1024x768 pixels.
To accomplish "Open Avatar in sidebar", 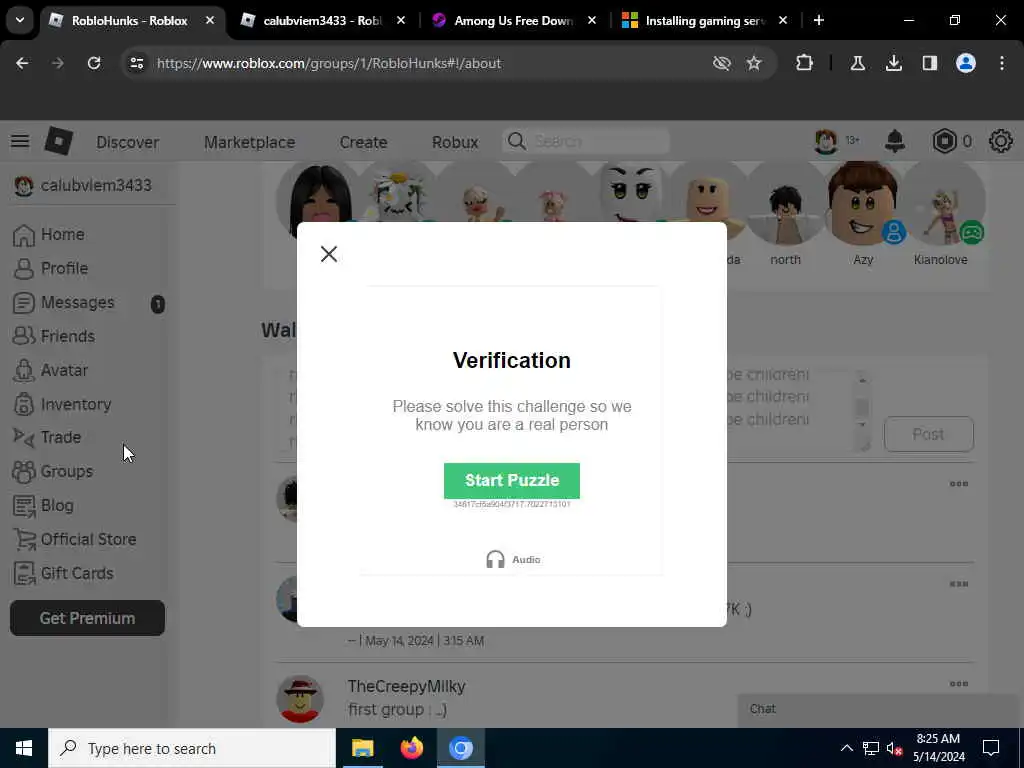I will tap(50, 370).
